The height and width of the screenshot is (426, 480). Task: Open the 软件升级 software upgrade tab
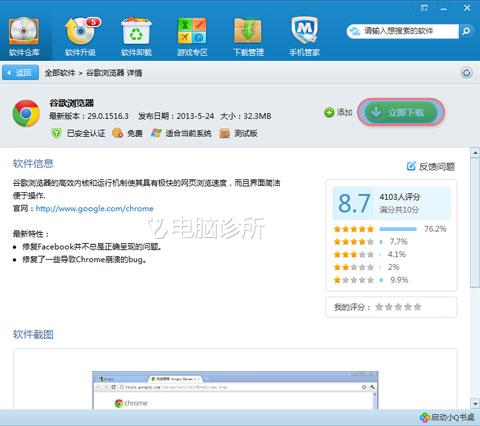(80, 37)
